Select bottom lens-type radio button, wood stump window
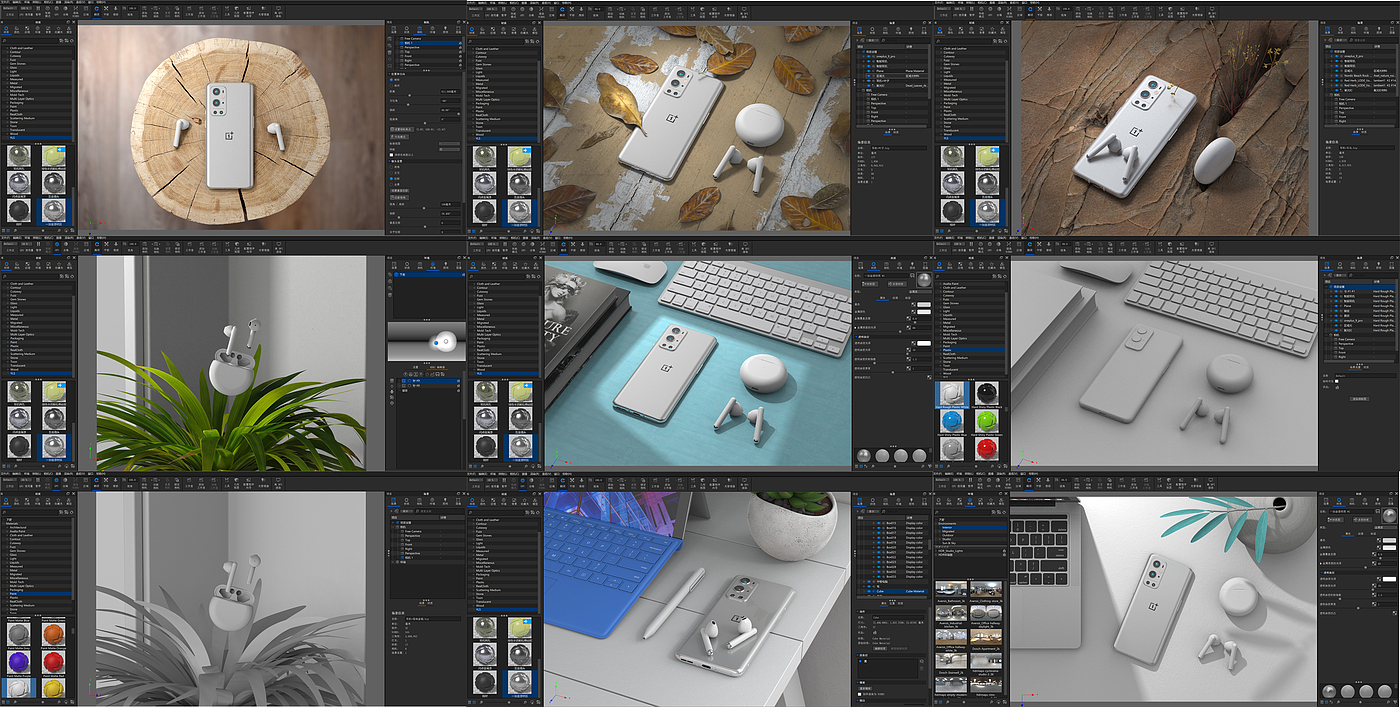1400x707 pixels. (x=391, y=185)
